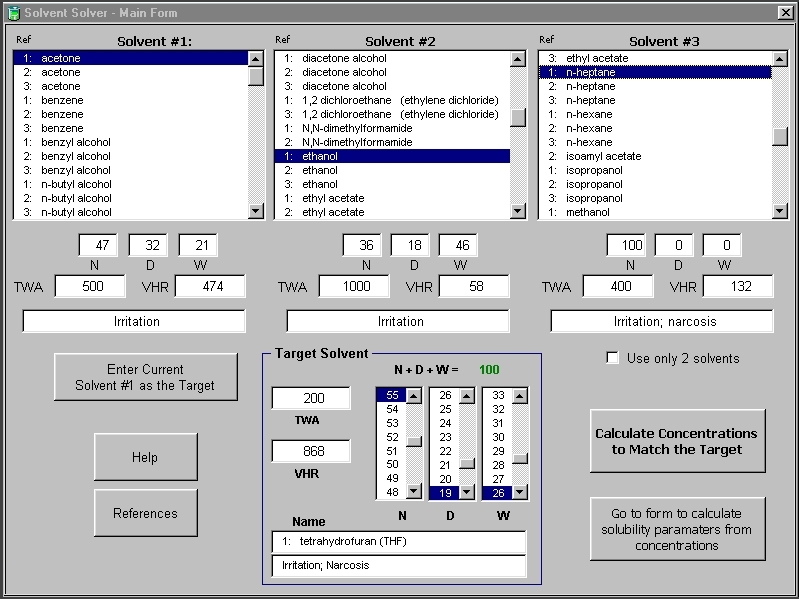Open the Help button

click(x=145, y=457)
